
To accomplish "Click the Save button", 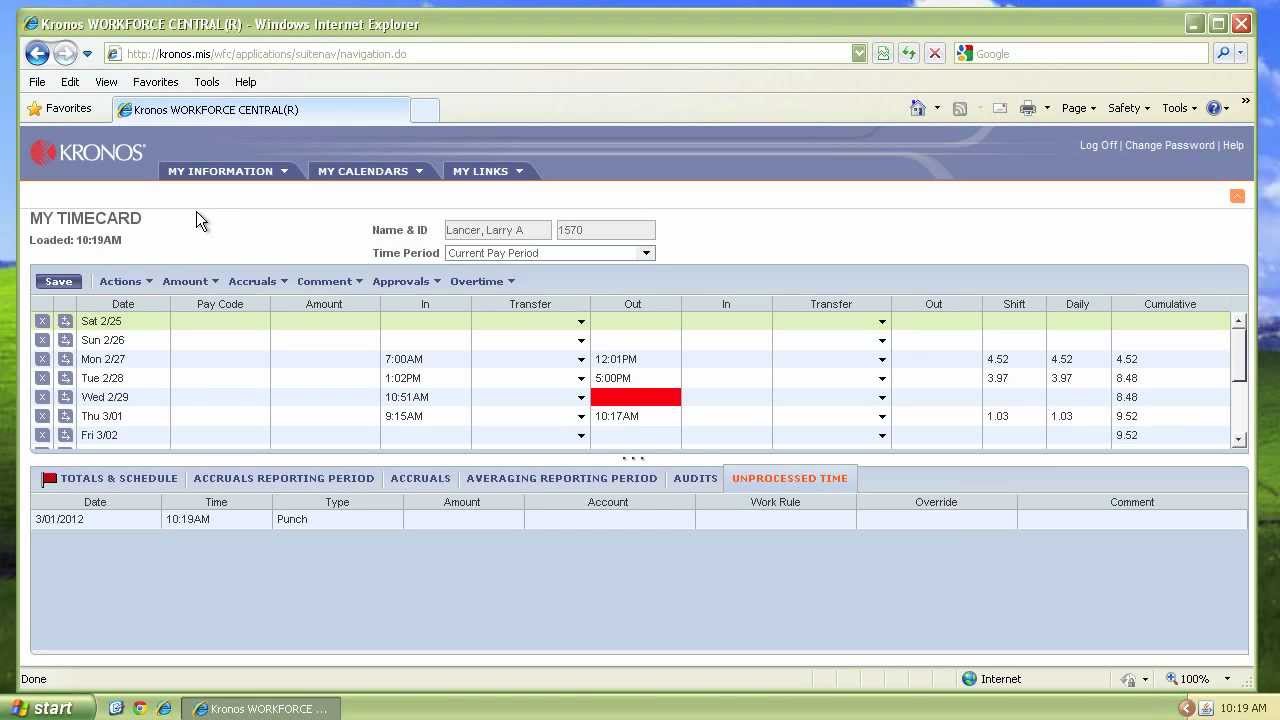I will pyautogui.click(x=58, y=281).
